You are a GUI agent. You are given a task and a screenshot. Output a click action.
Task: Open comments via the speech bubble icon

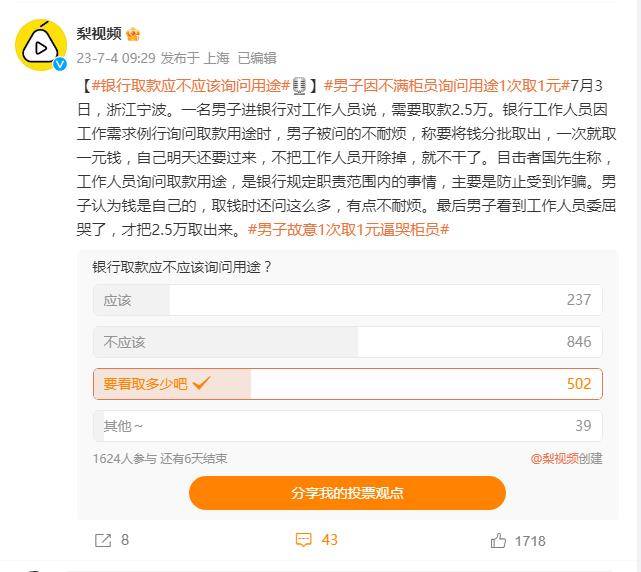303,540
